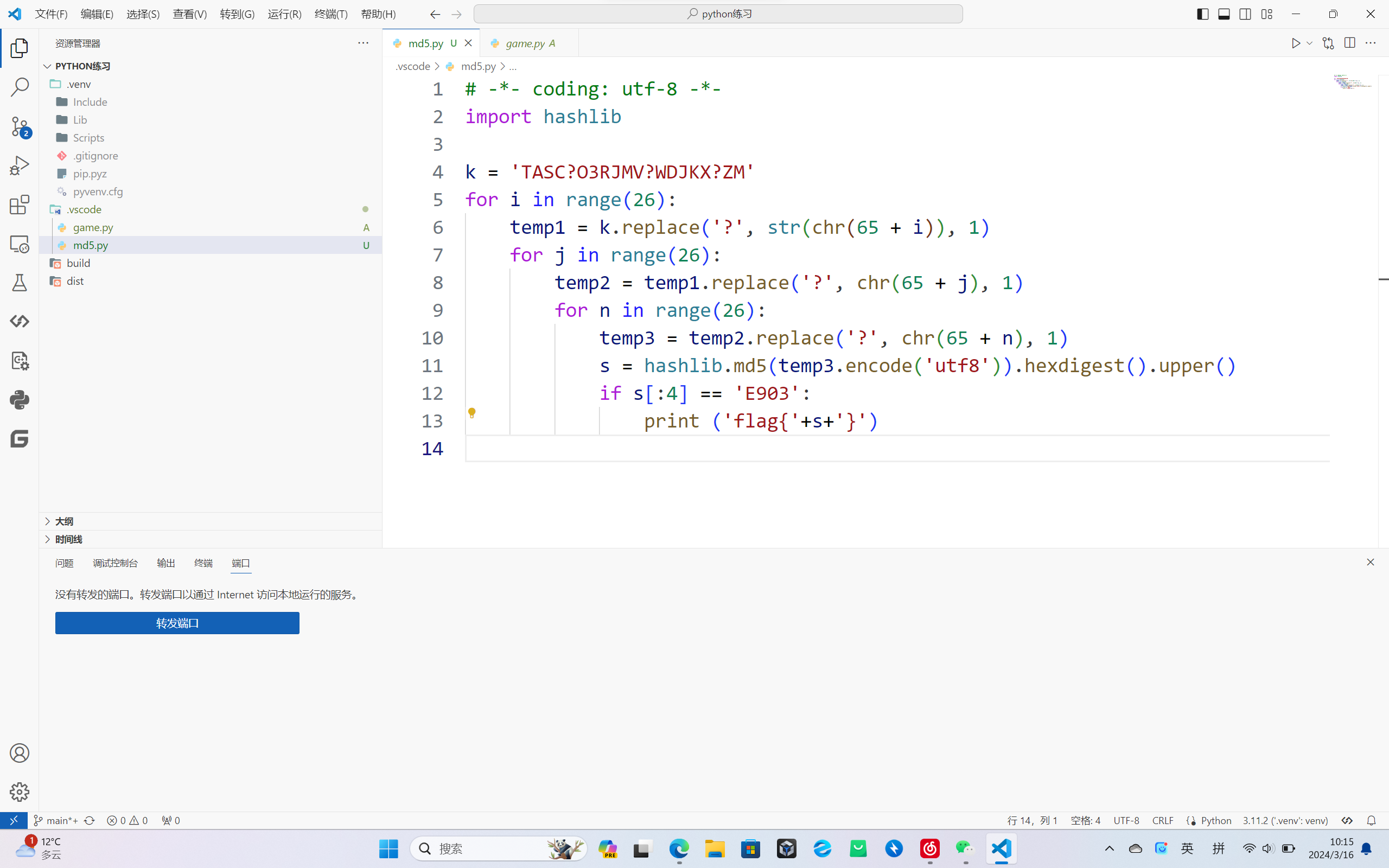Open the Testing flask view
The width and height of the screenshot is (1389, 868).
[x=20, y=283]
